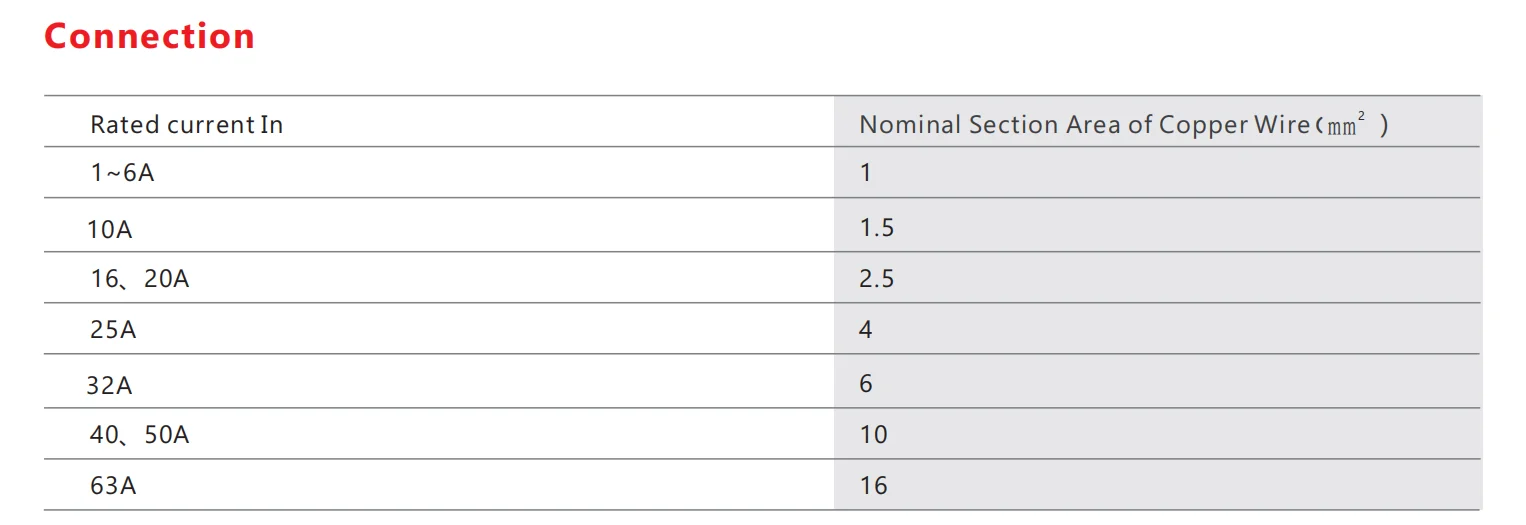
Task: Select the 32A rated current cell
Action: (109, 385)
